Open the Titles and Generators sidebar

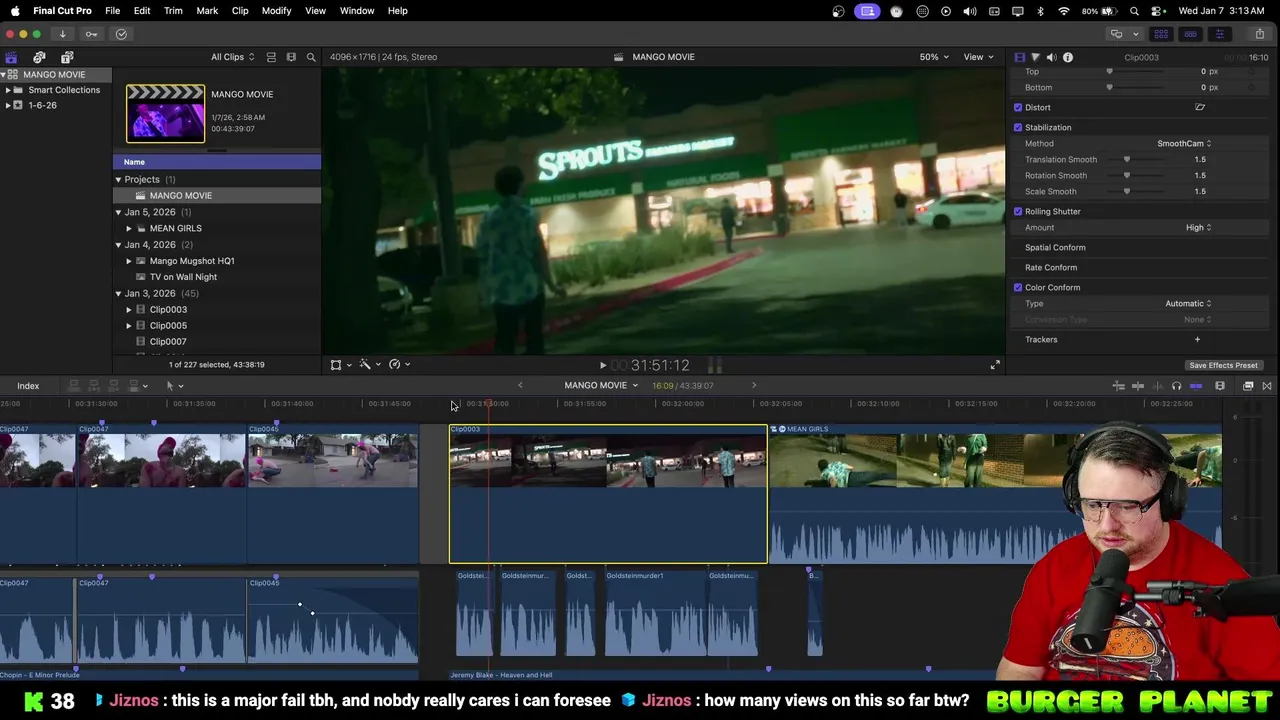[67, 57]
